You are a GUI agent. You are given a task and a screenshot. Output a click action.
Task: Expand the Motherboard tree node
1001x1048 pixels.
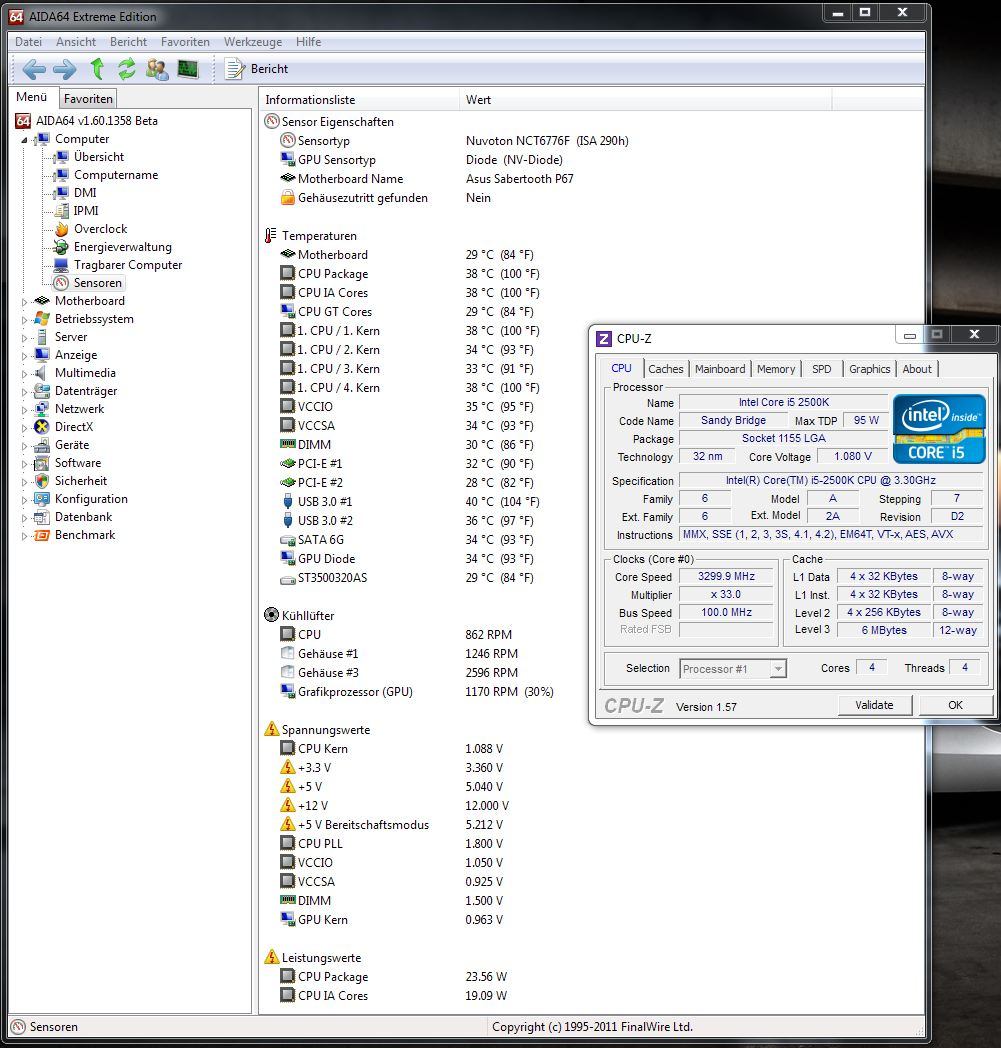pyautogui.click(x=25, y=301)
